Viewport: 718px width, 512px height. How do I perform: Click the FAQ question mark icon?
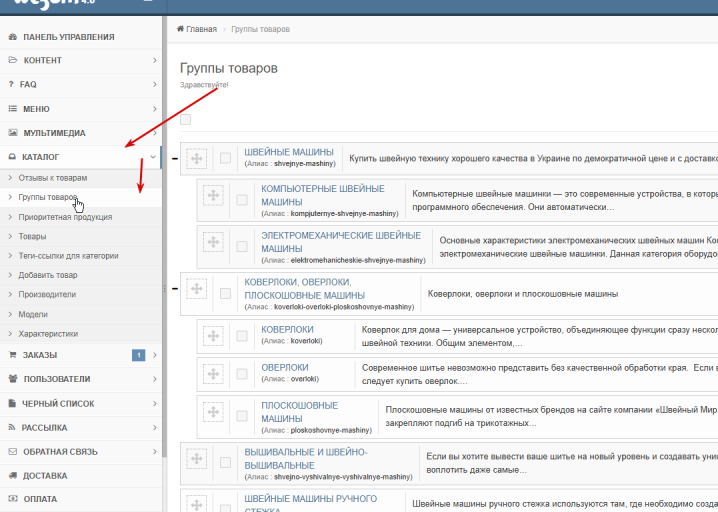pos(11,84)
